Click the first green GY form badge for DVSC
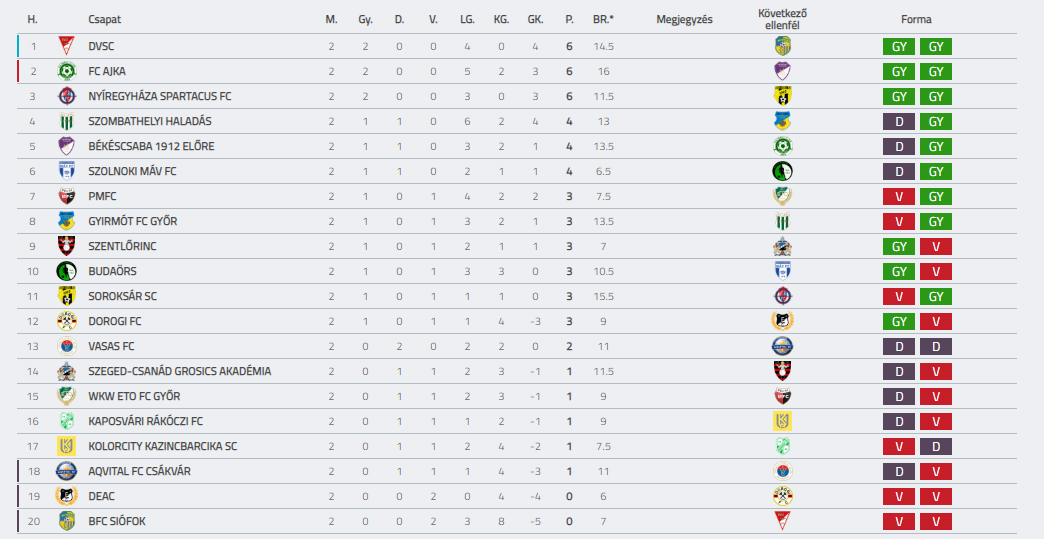The image size is (1044, 539). [899, 47]
